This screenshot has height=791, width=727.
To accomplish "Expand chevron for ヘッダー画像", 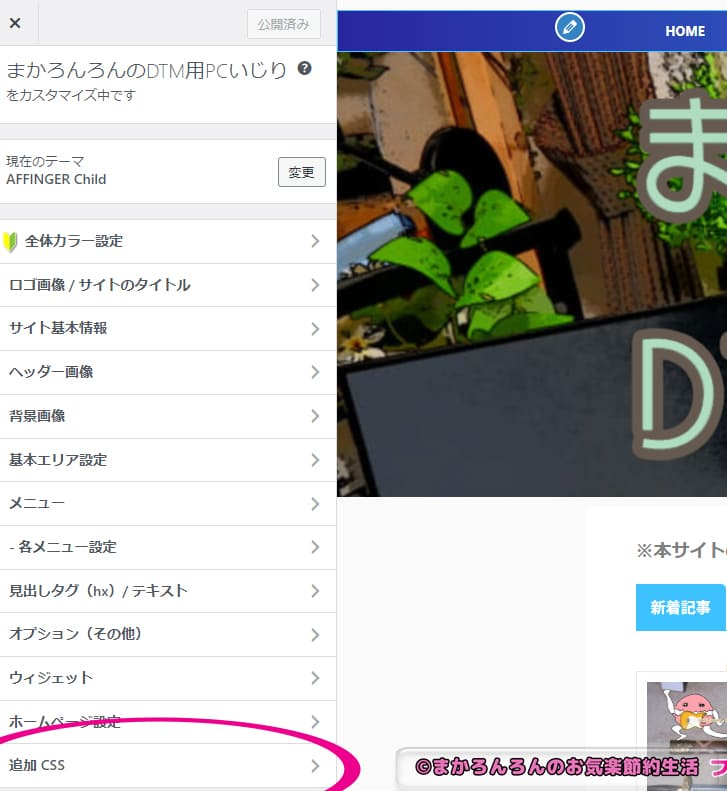I will click(315, 372).
